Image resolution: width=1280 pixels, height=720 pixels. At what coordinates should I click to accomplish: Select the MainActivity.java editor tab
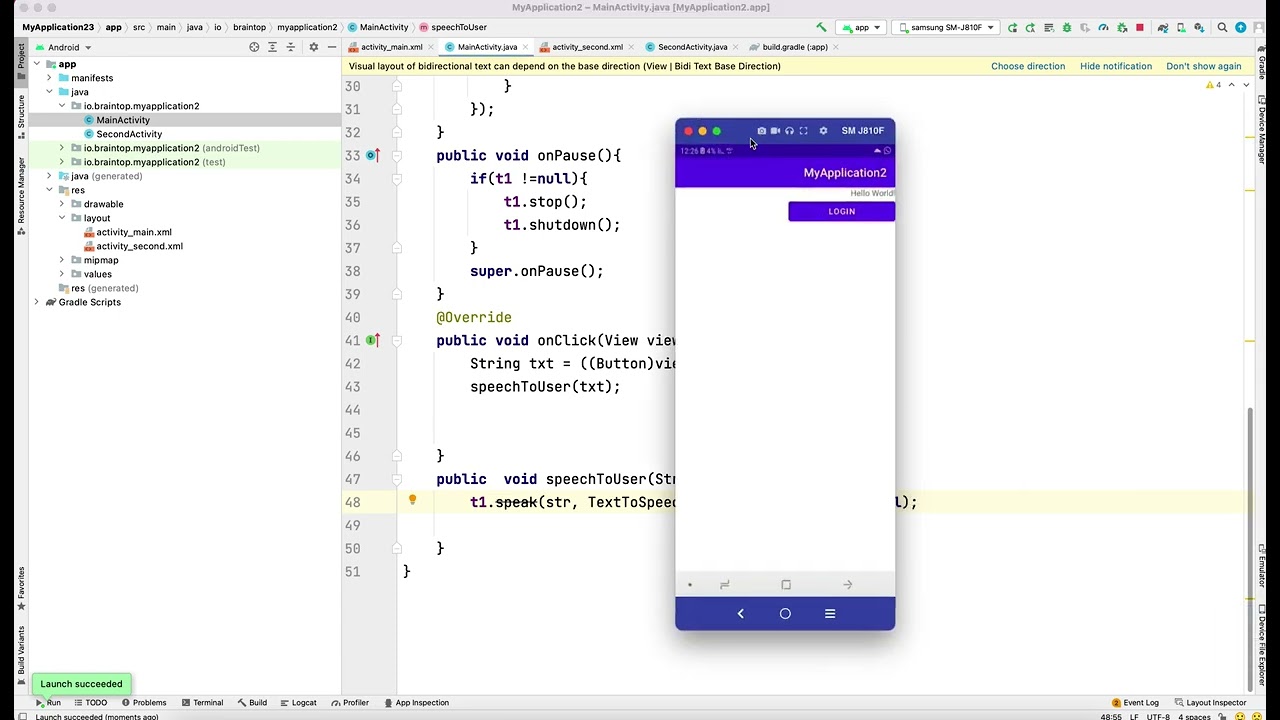tap(487, 47)
